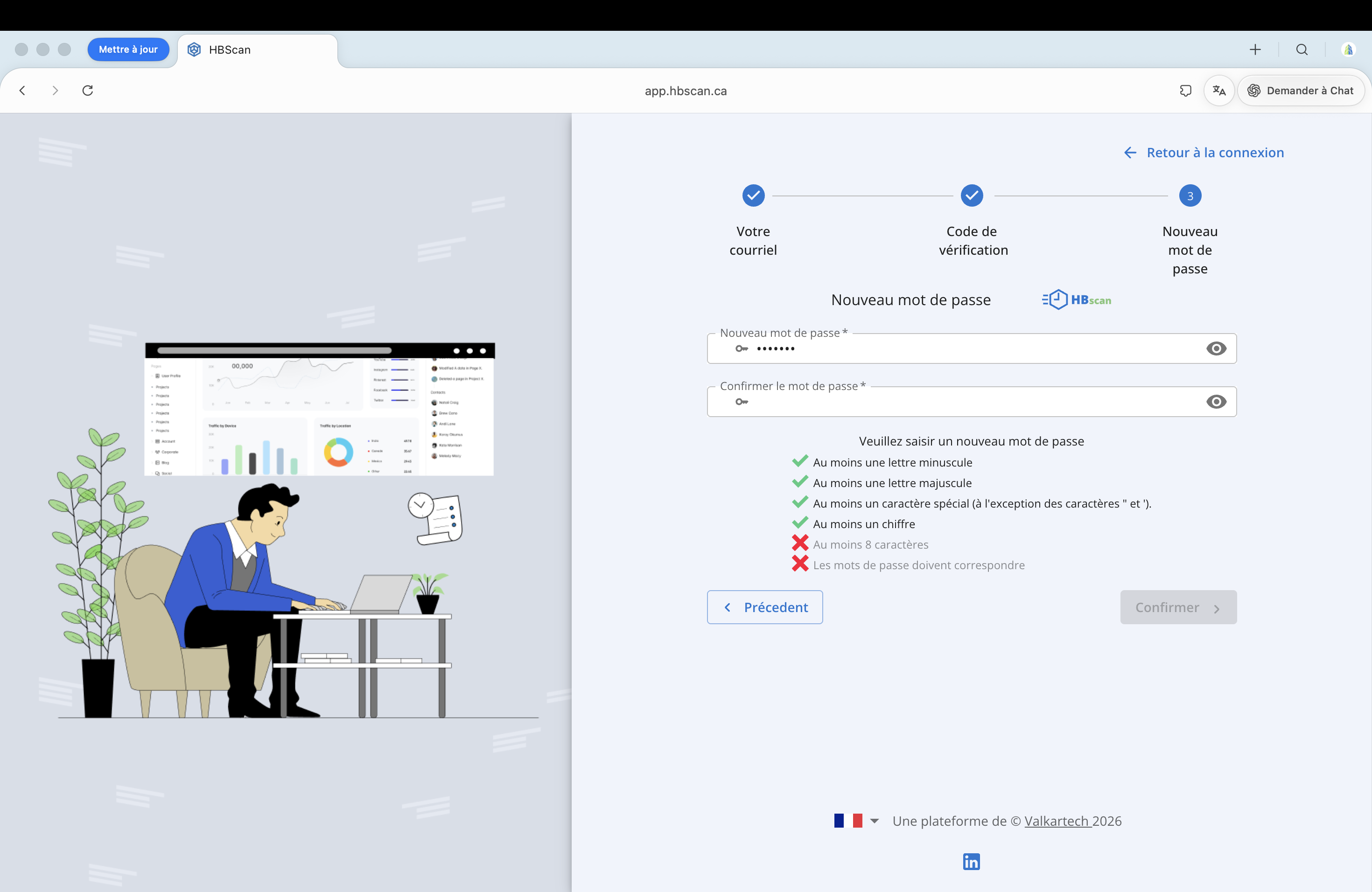Image resolution: width=1372 pixels, height=892 pixels.
Task: Click the Code de vérification step checkmark
Action: point(971,196)
